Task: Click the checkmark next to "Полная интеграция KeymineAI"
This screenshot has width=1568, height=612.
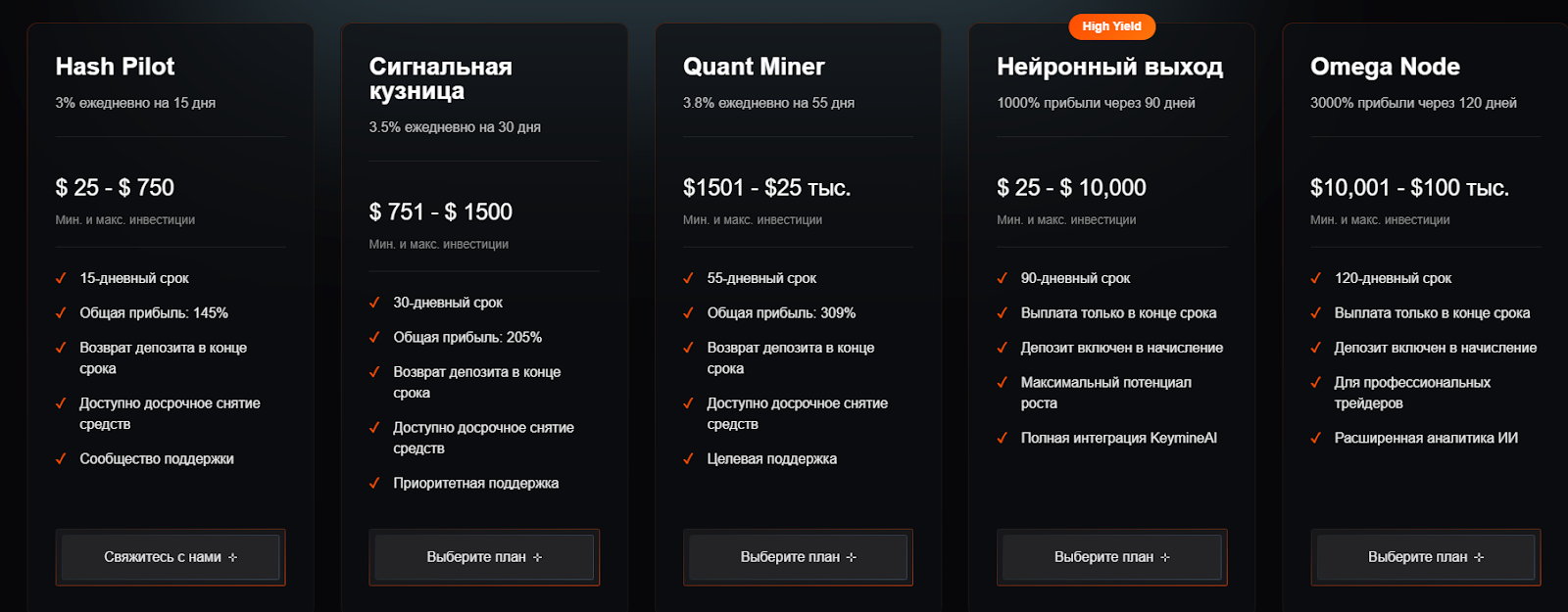Action: point(1002,439)
